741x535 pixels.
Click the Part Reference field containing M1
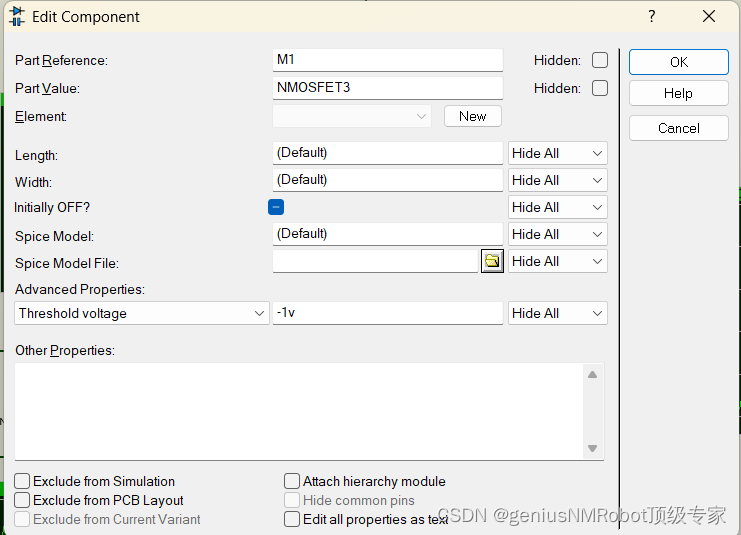pyautogui.click(x=388, y=60)
